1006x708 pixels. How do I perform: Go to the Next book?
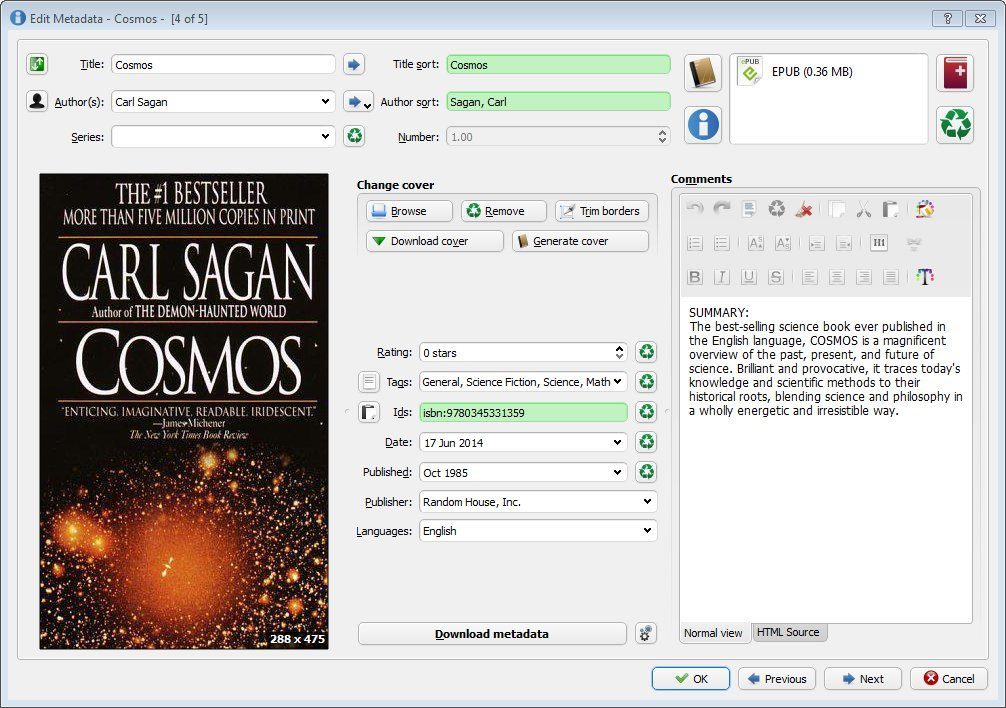(862, 679)
